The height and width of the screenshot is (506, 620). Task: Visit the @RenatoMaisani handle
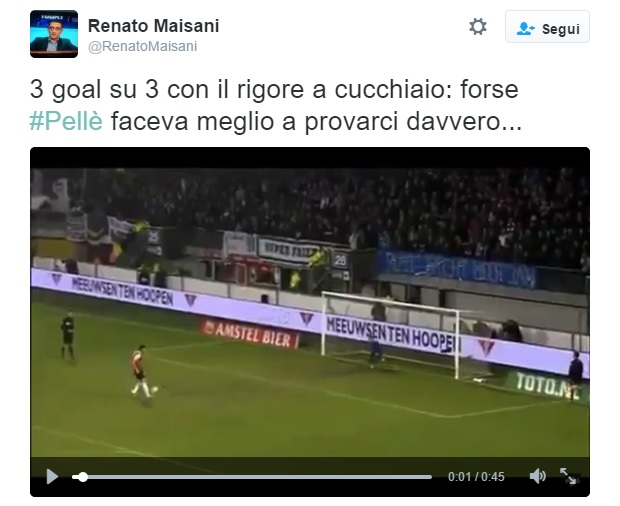(142, 46)
